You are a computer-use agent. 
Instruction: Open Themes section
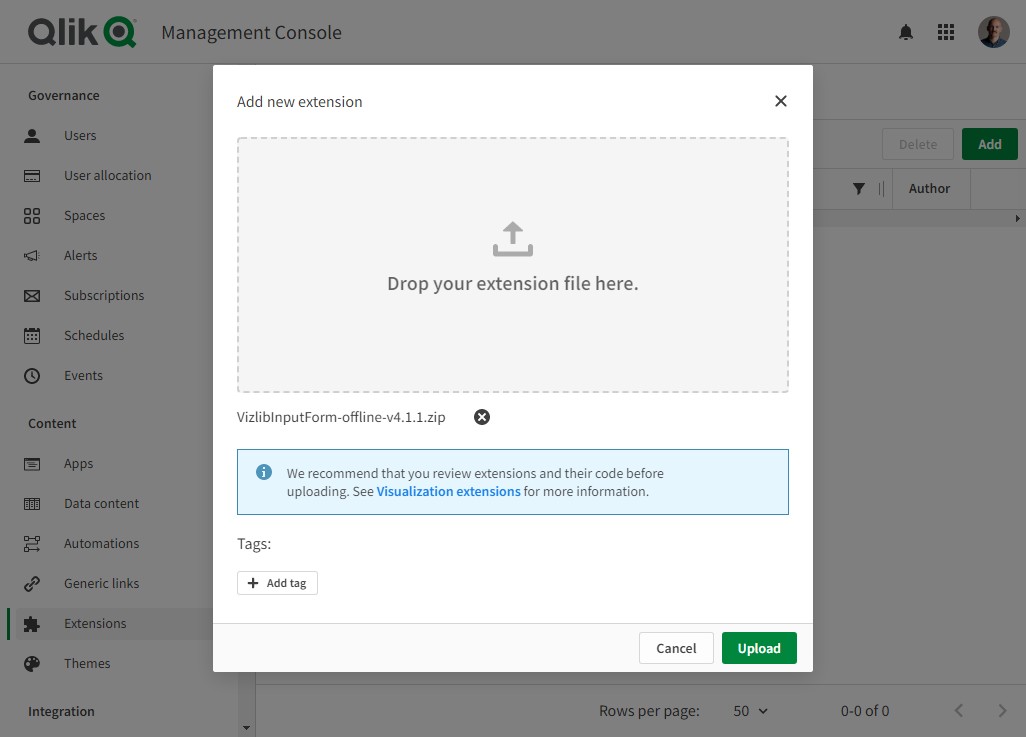tap(87, 663)
